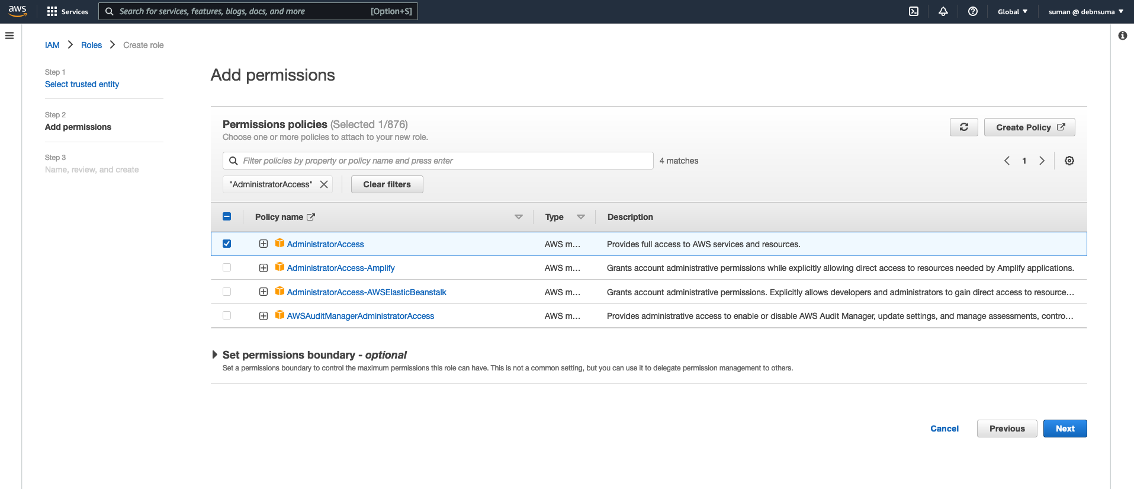Return to Step 1 Select trusted entity

(82, 84)
